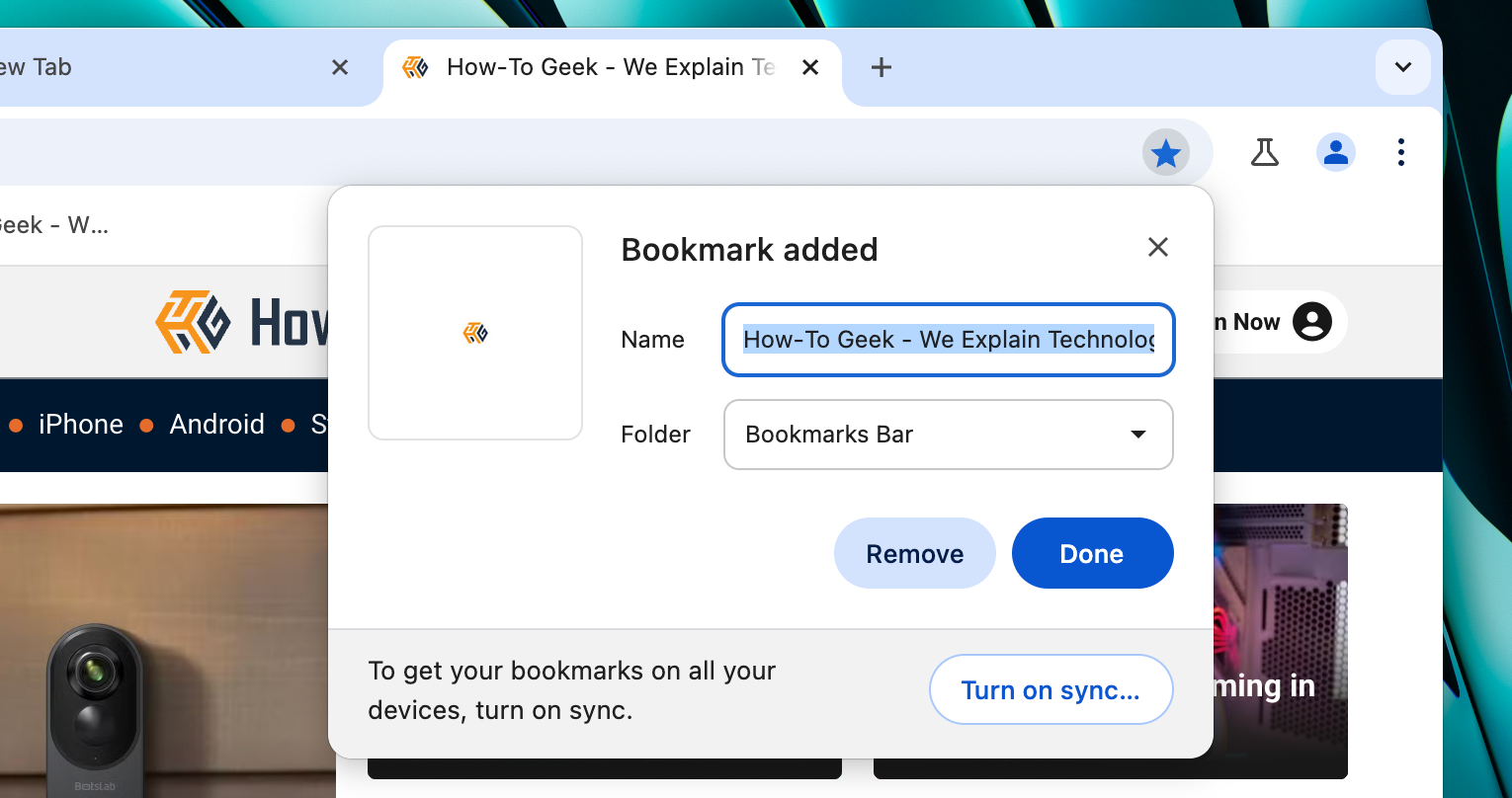Open the Android navigation link
Screen dimensions: 1512x798
(x=216, y=425)
